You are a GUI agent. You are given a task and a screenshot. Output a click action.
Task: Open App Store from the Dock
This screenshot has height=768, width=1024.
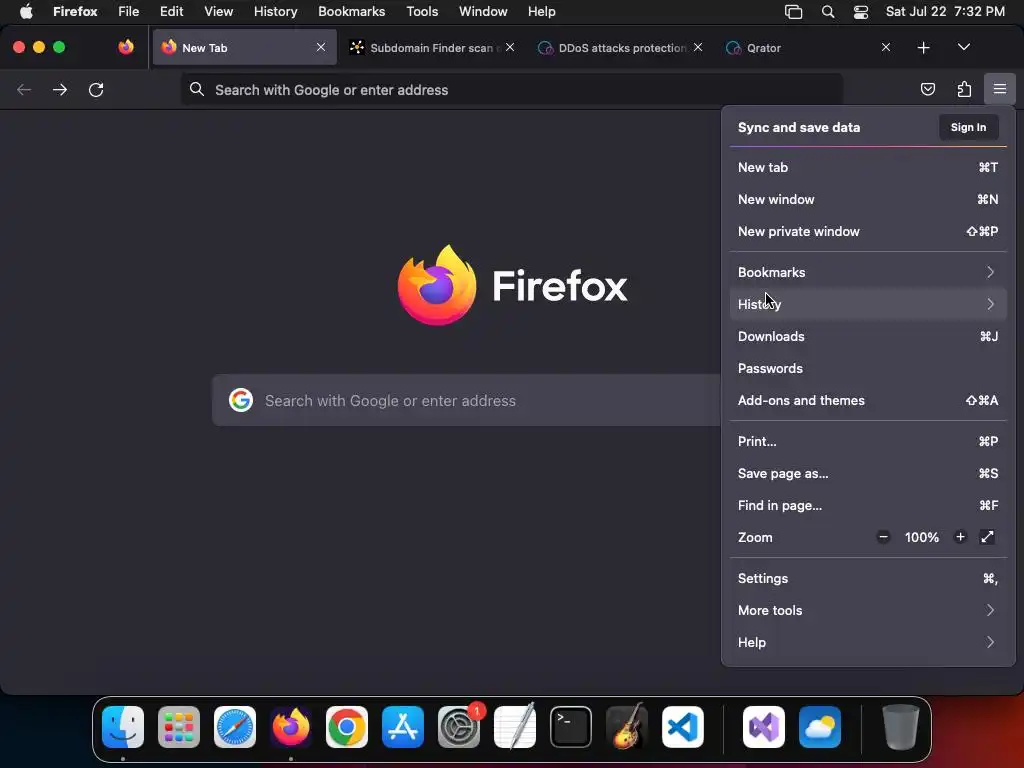click(403, 727)
